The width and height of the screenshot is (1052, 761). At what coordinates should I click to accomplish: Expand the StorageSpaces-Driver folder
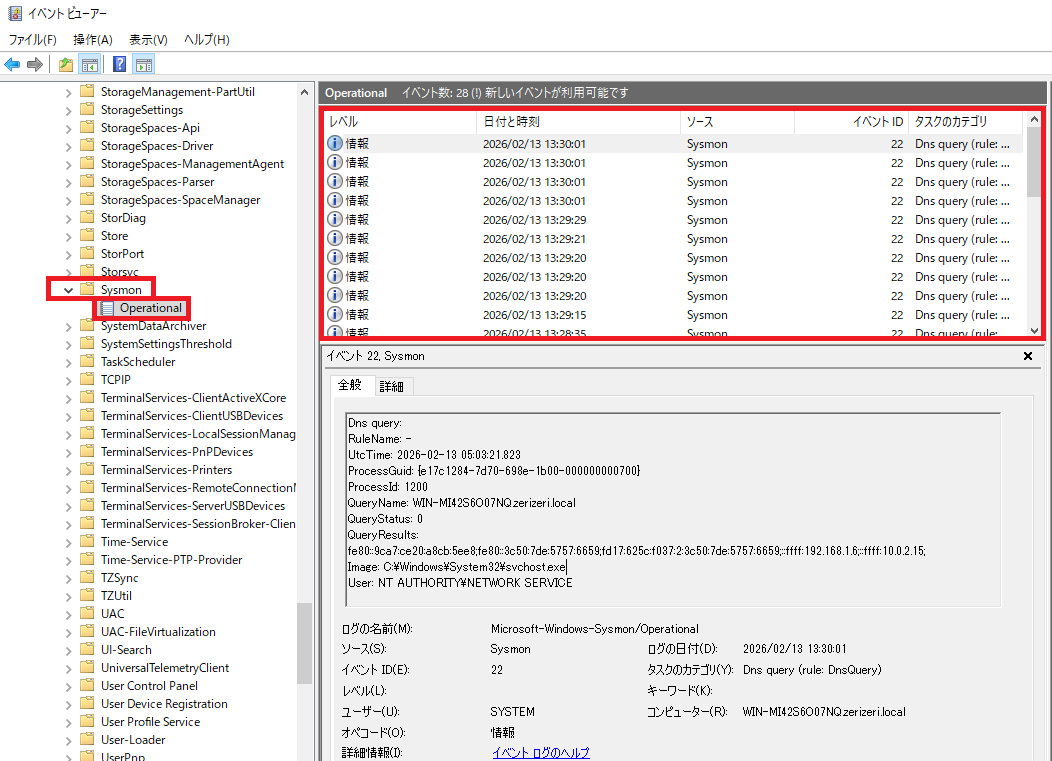click(69, 146)
